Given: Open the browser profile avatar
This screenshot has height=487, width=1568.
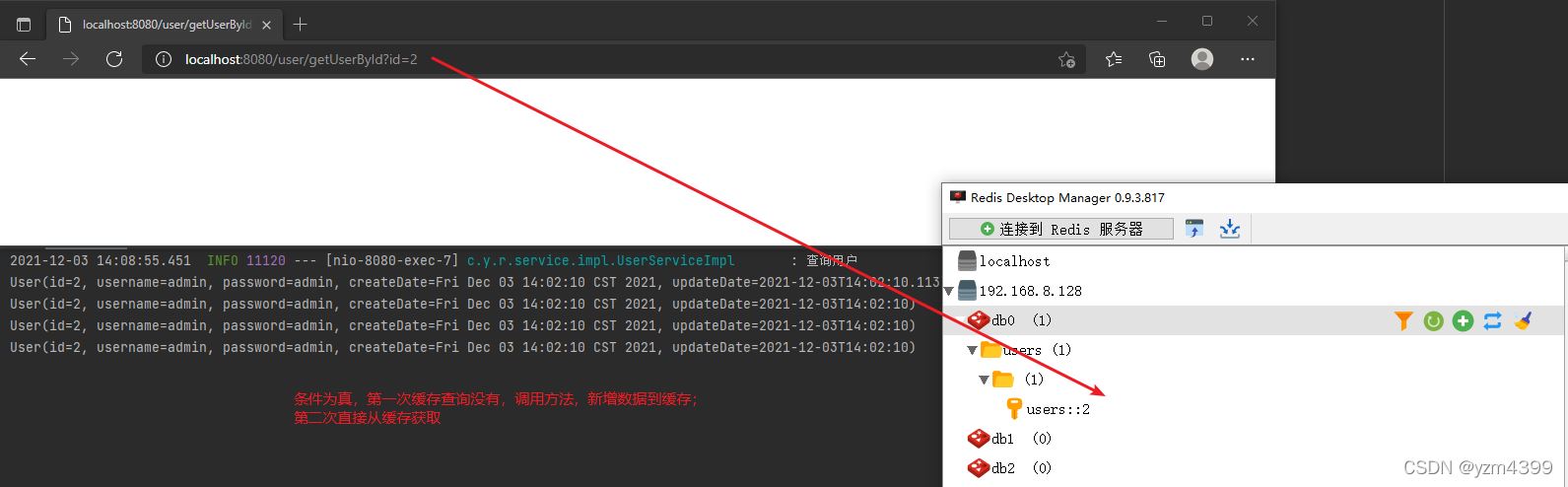Looking at the screenshot, I should [x=1202, y=59].
